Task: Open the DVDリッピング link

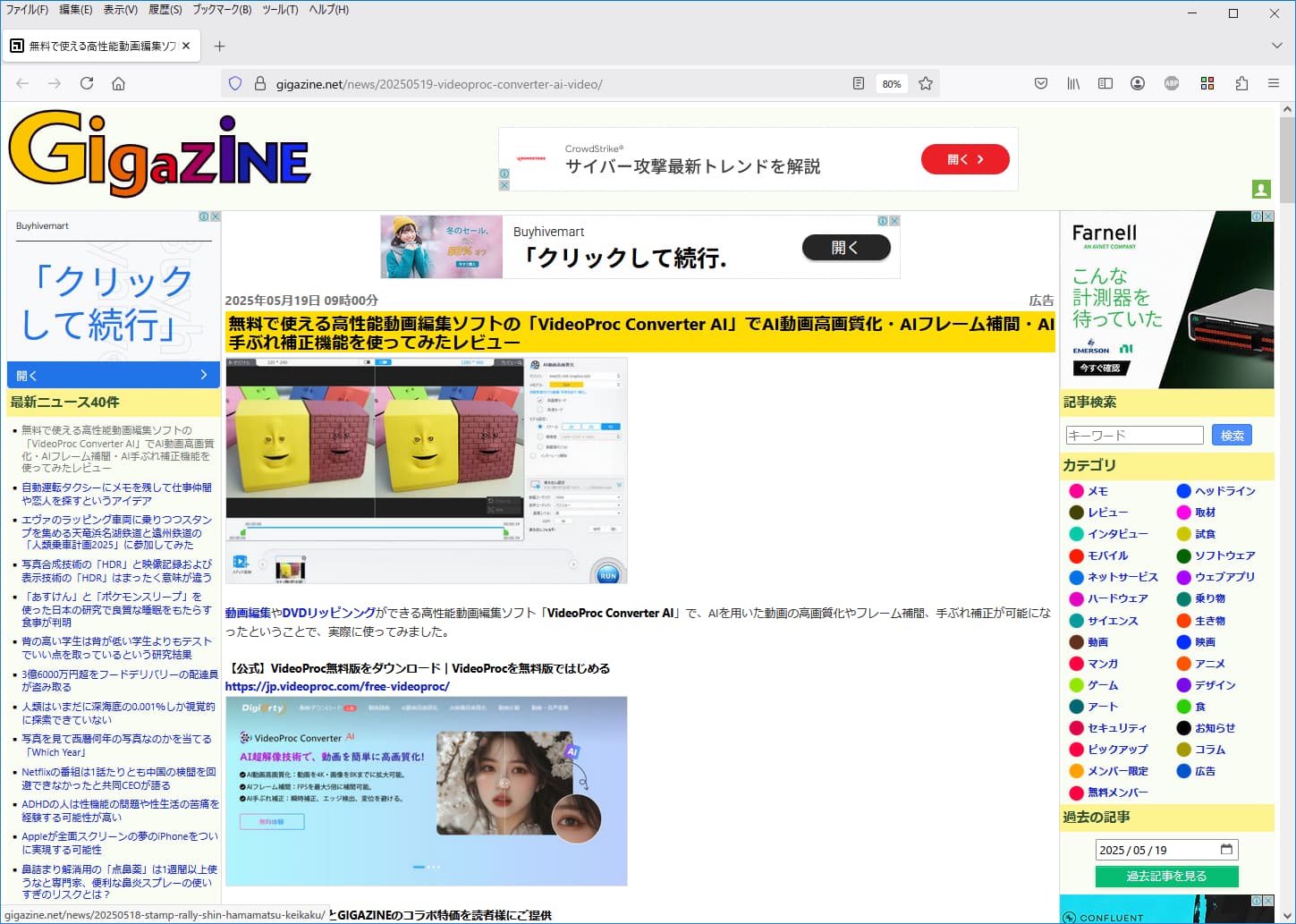Action: pos(329,613)
